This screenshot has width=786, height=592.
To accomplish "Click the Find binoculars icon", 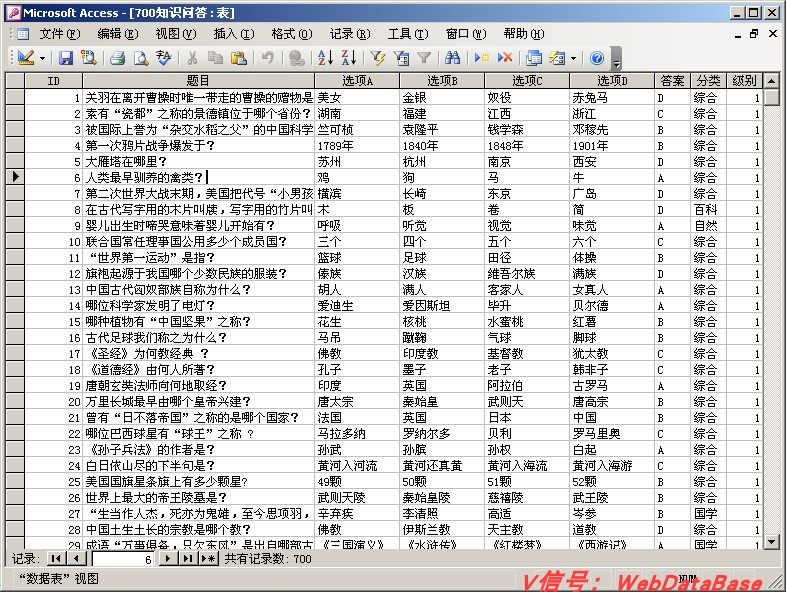I will pos(452,58).
